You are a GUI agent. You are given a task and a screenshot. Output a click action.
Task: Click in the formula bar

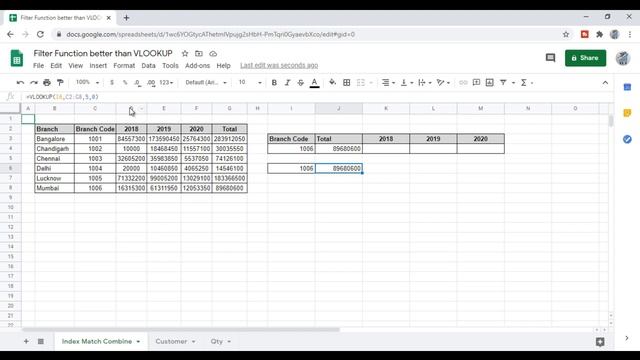pyautogui.click(x=314, y=97)
